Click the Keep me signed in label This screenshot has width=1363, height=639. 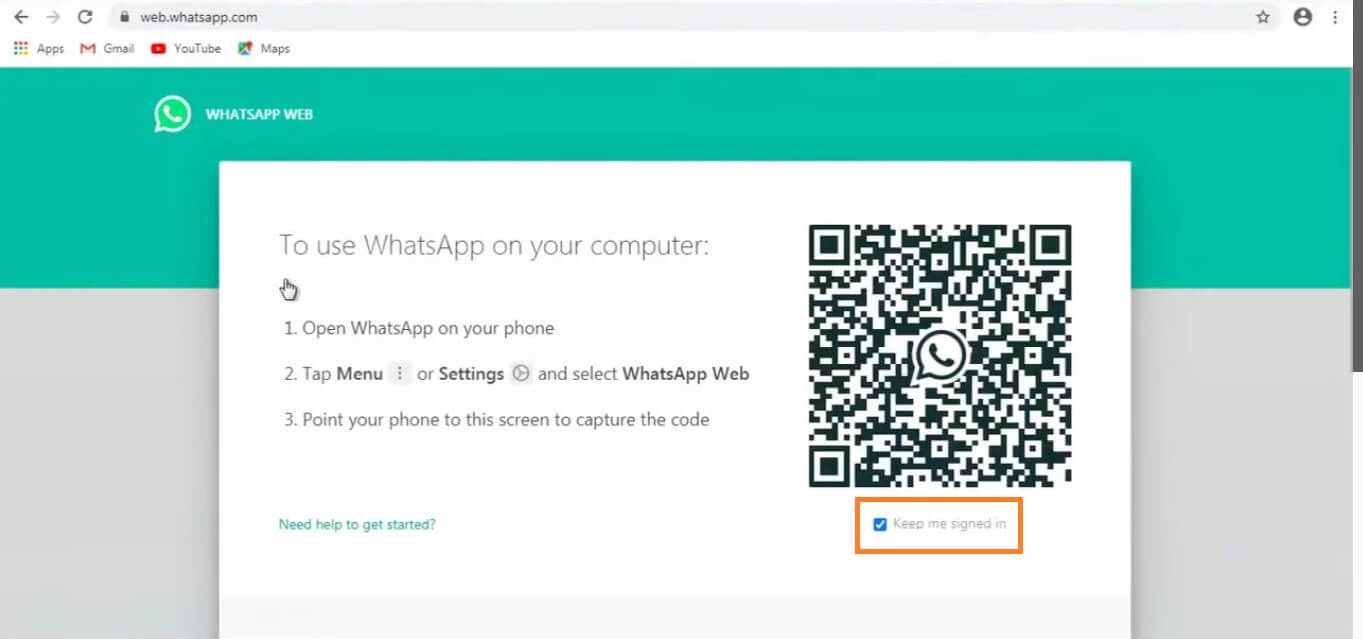949,524
